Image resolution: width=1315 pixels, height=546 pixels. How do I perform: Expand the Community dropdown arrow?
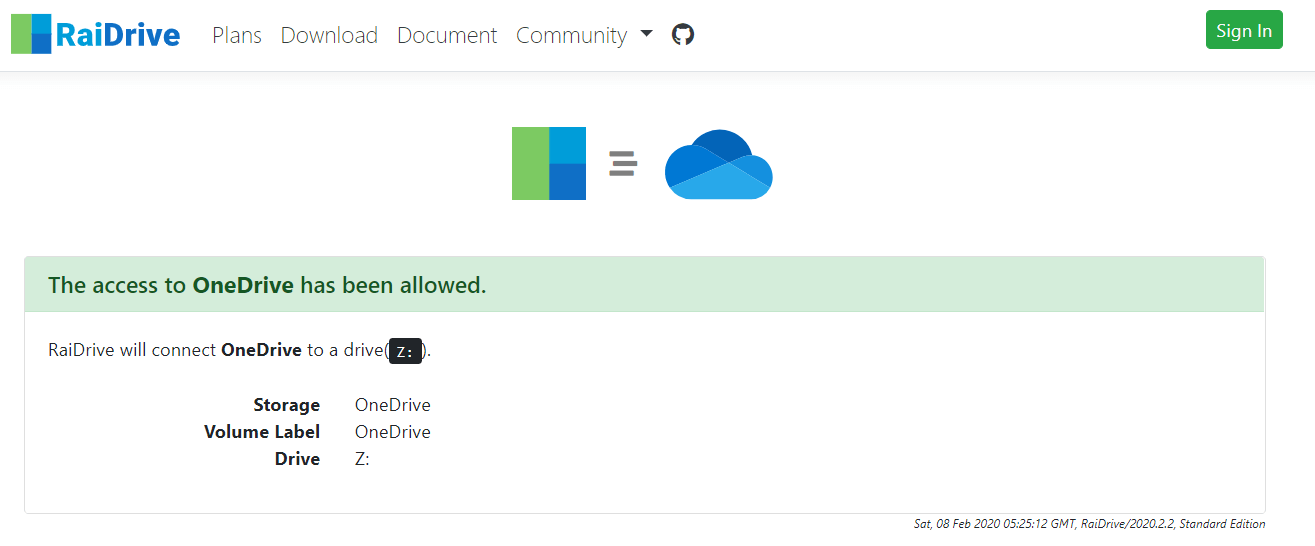coord(646,34)
